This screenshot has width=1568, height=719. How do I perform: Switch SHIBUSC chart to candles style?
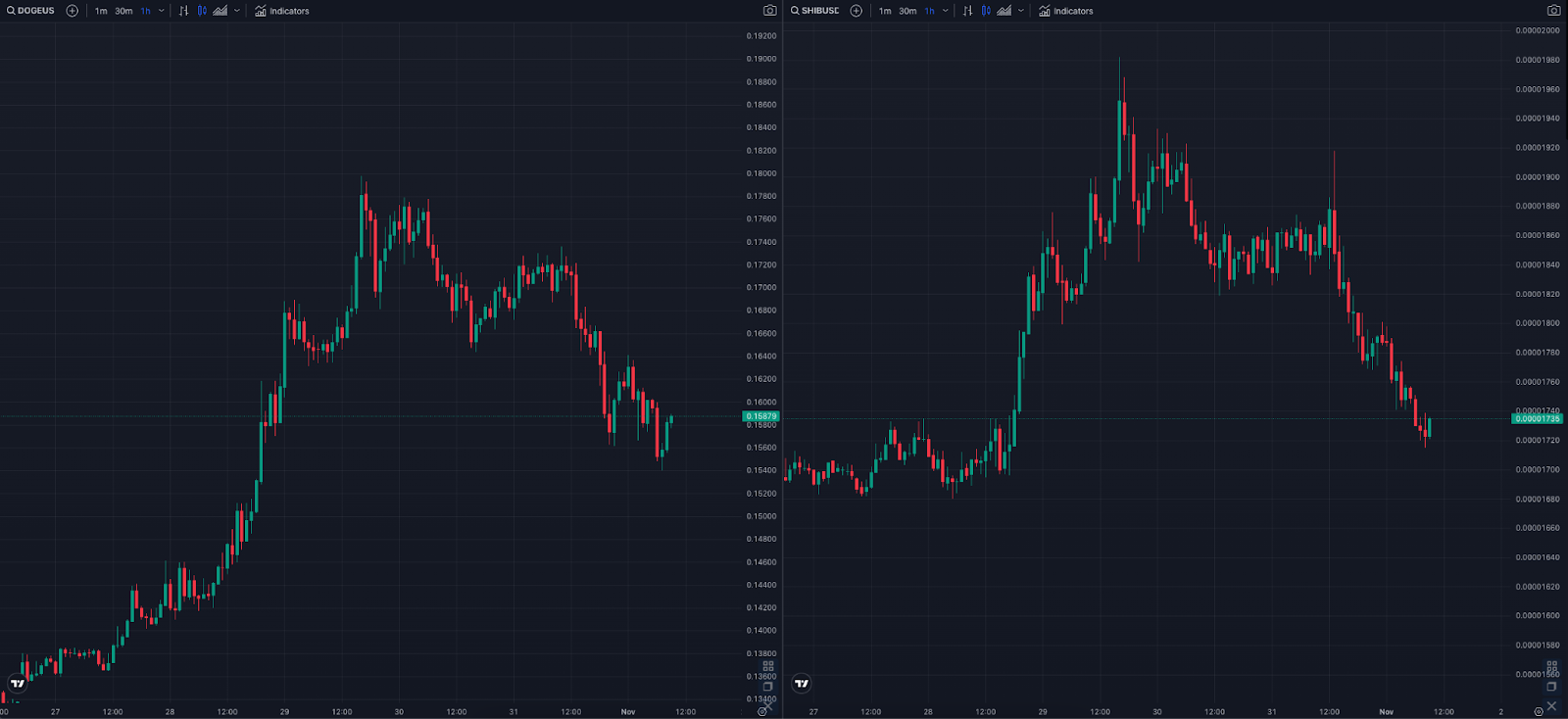coord(986,11)
